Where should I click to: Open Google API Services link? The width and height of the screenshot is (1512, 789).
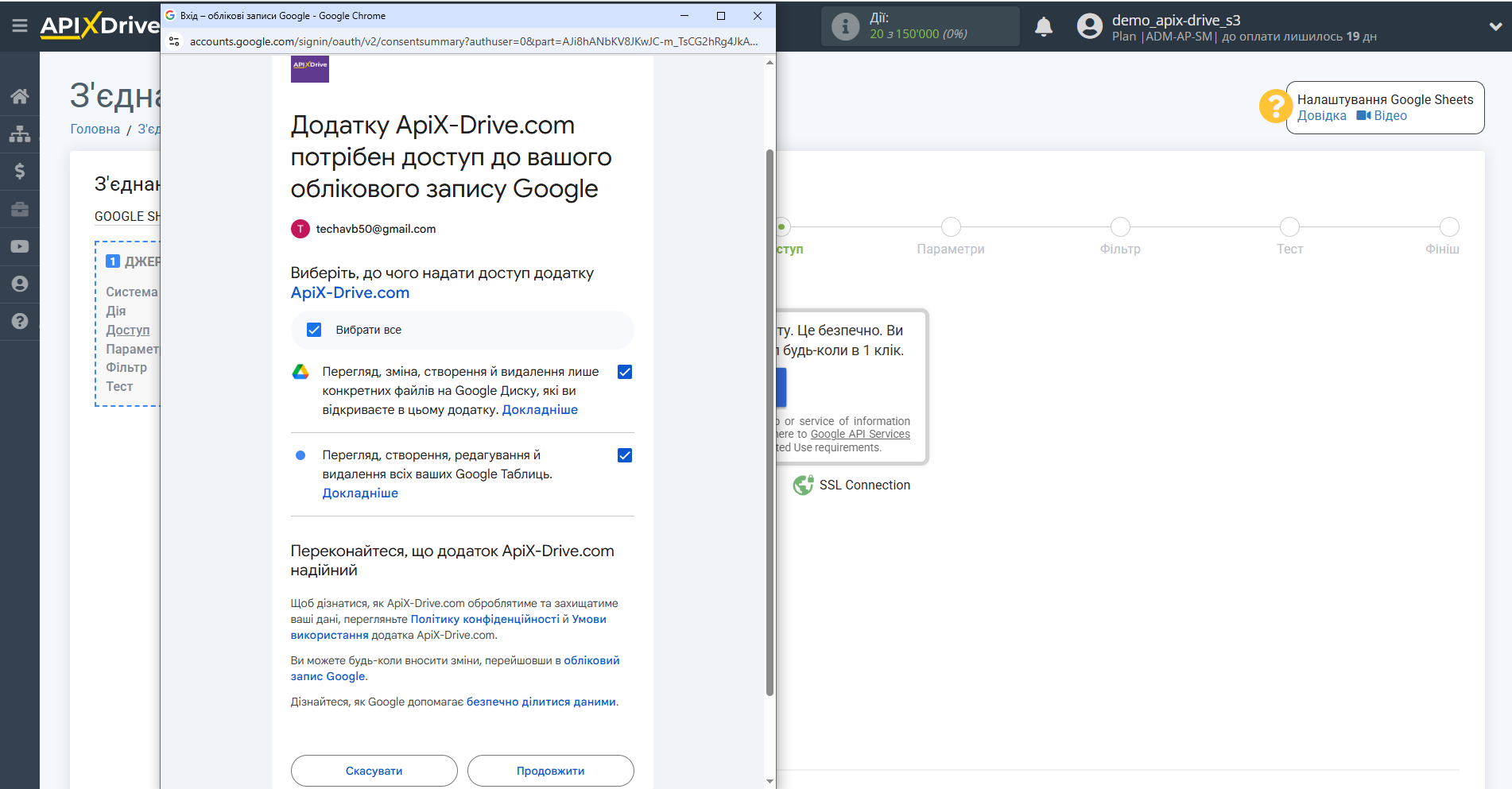coord(860,434)
